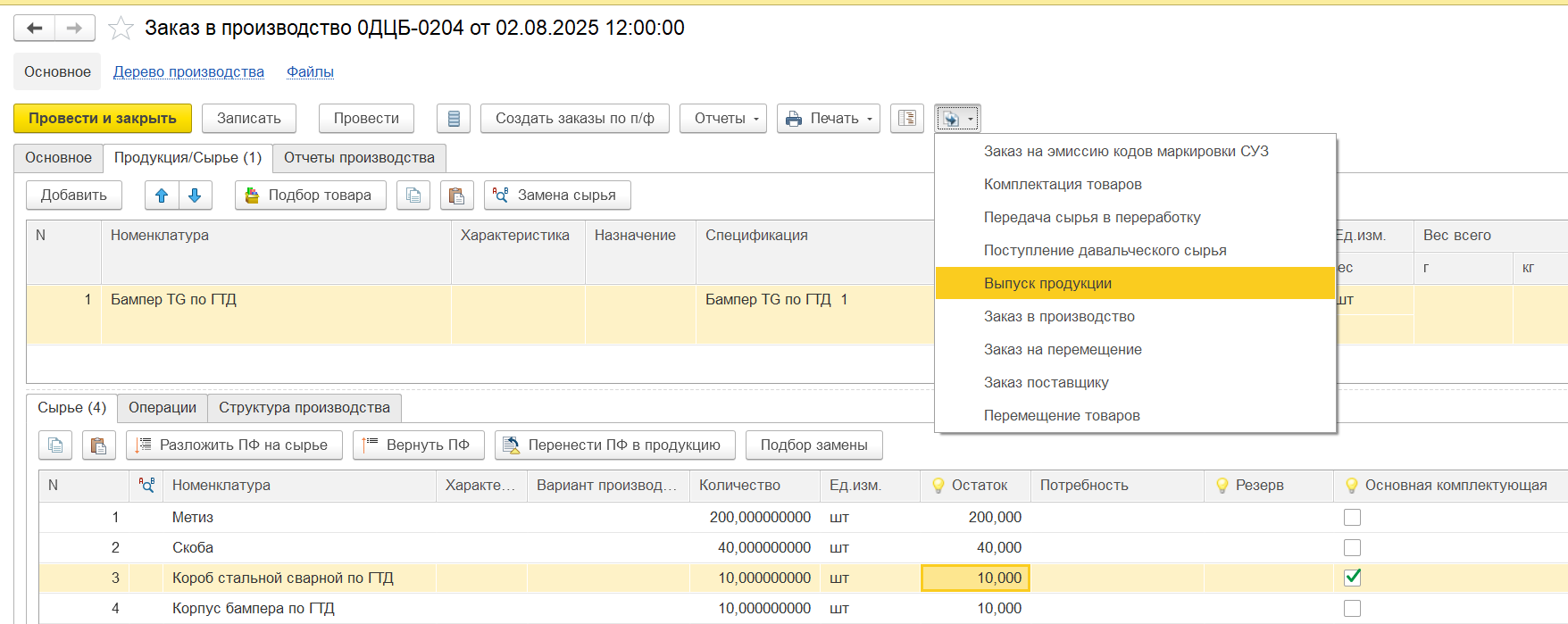The width and height of the screenshot is (1568, 624).
Task: Open the Дерево производства link
Action: click(188, 72)
